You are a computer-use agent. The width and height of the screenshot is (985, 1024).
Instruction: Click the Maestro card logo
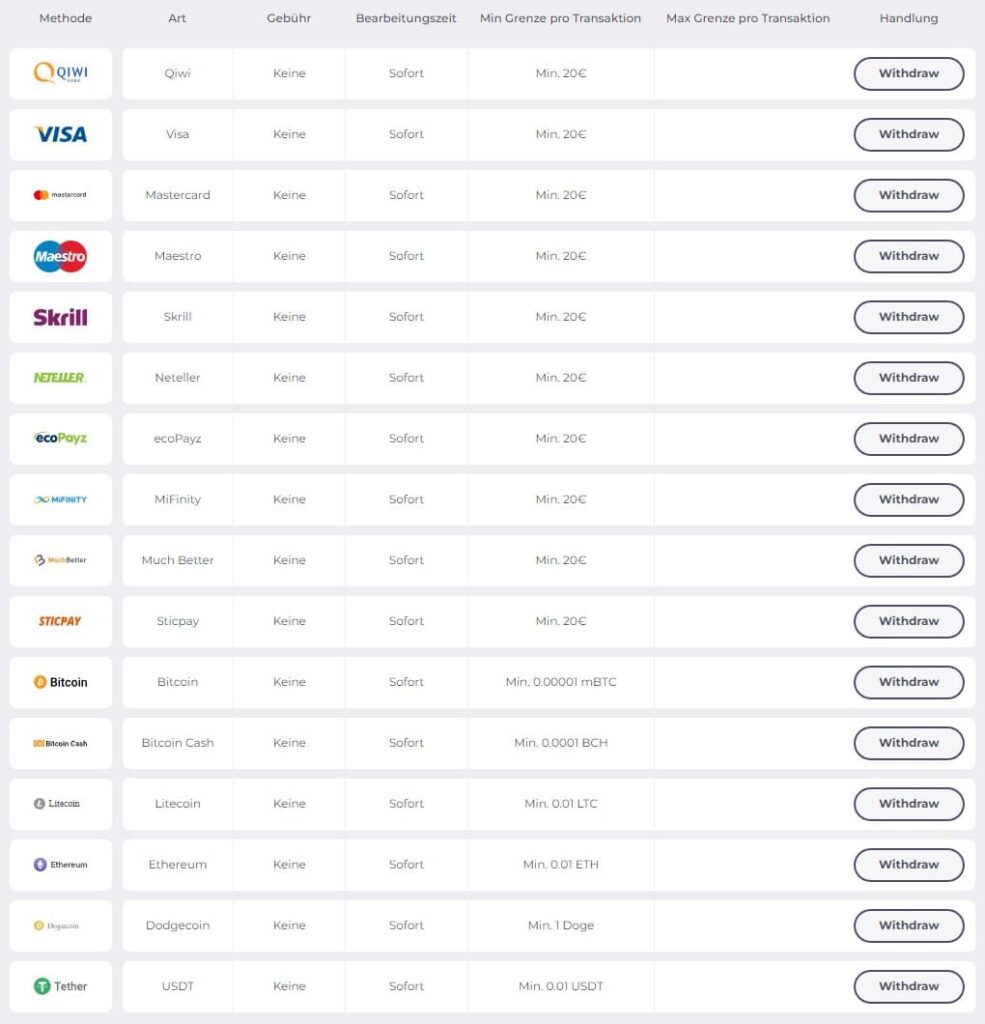[60, 256]
